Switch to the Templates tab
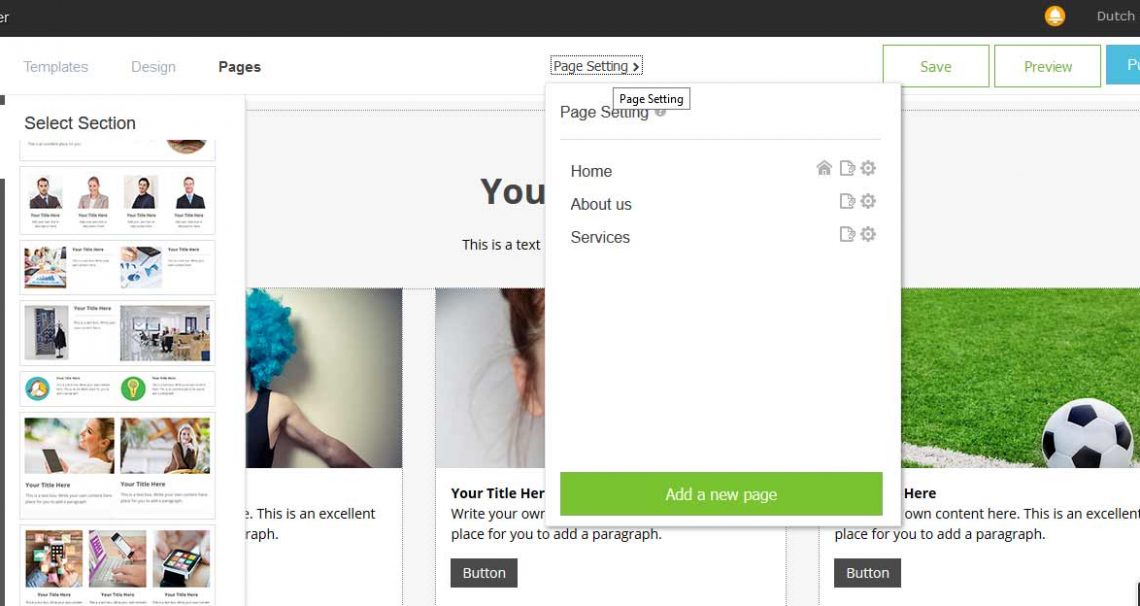Screen dimensions: 1140x606 55,67
